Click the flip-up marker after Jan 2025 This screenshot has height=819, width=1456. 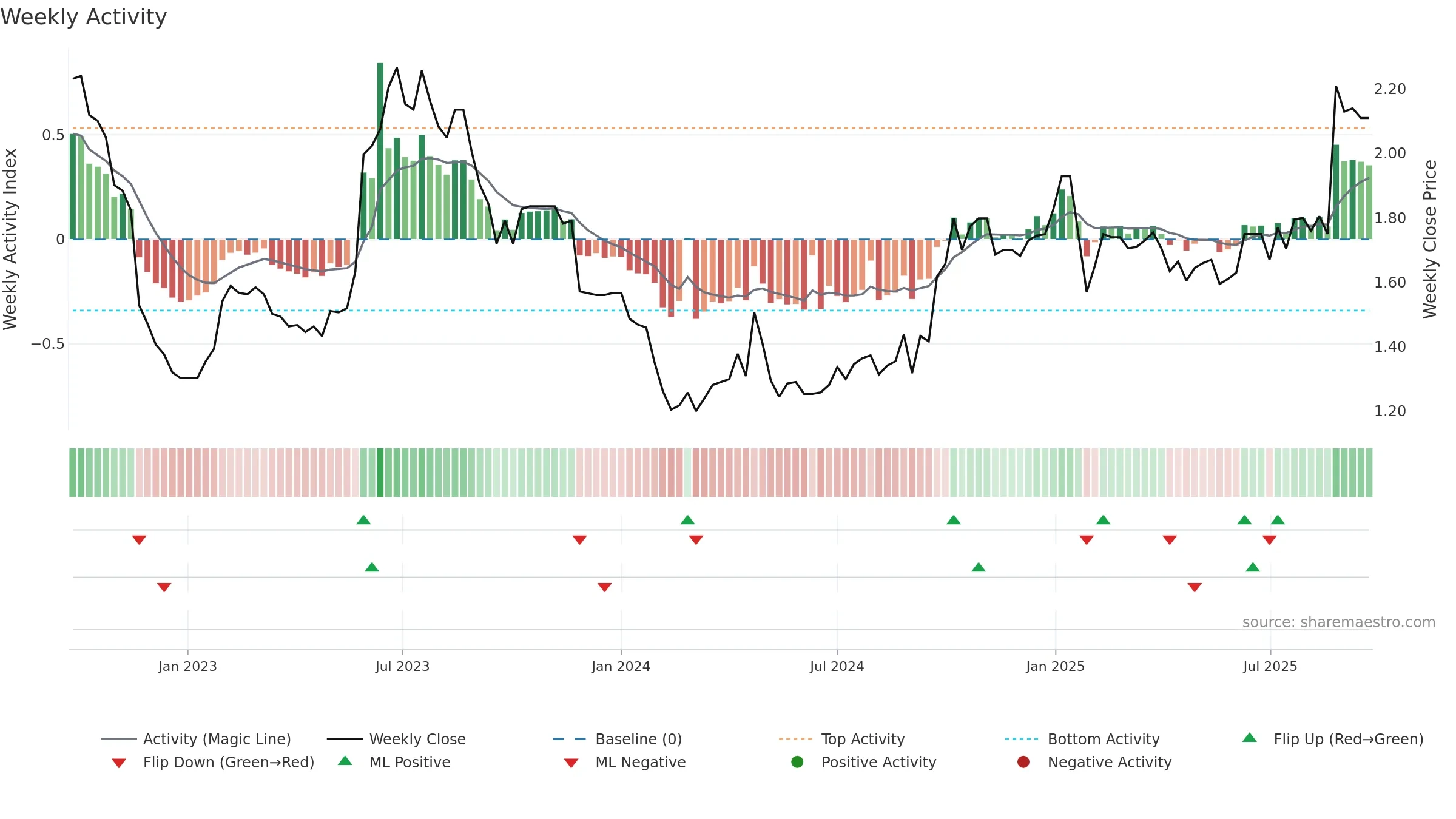click(1104, 520)
